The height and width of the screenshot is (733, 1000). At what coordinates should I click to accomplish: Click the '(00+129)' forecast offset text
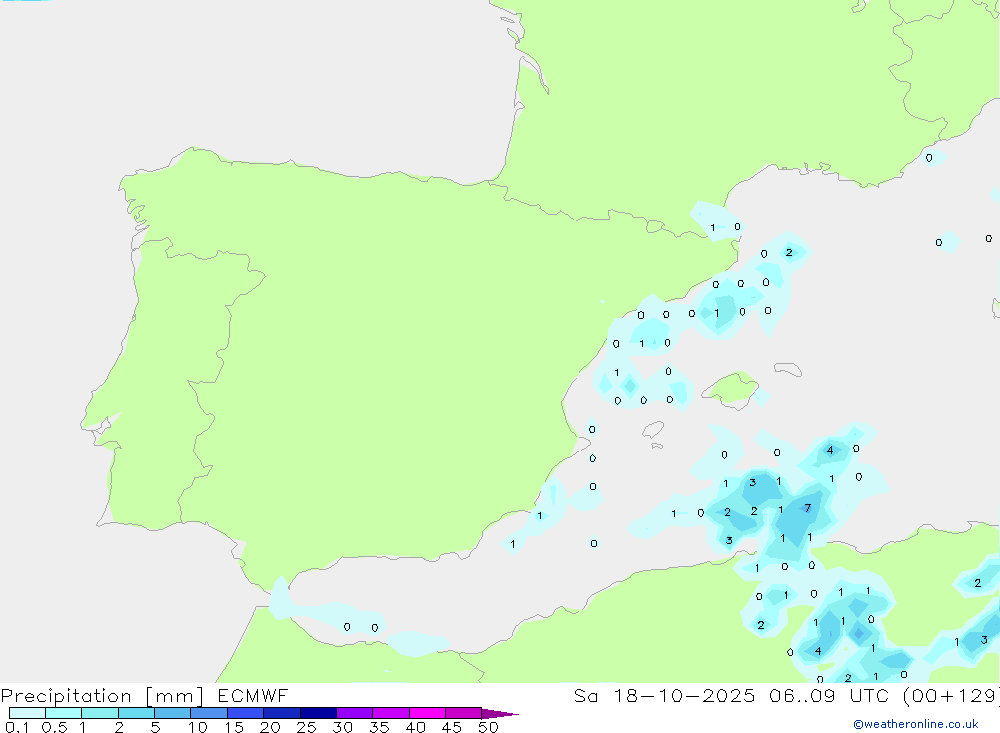[951, 695]
